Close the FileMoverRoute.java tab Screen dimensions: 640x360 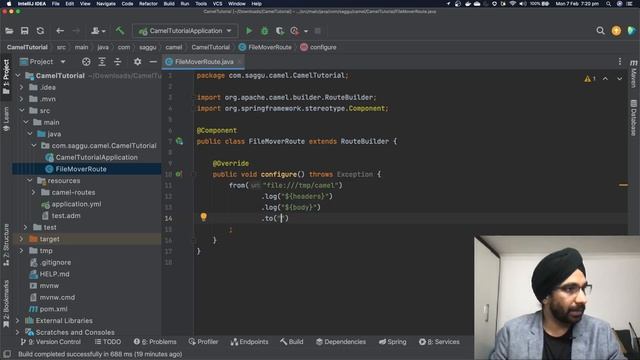pyautogui.click(x=240, y=62)
